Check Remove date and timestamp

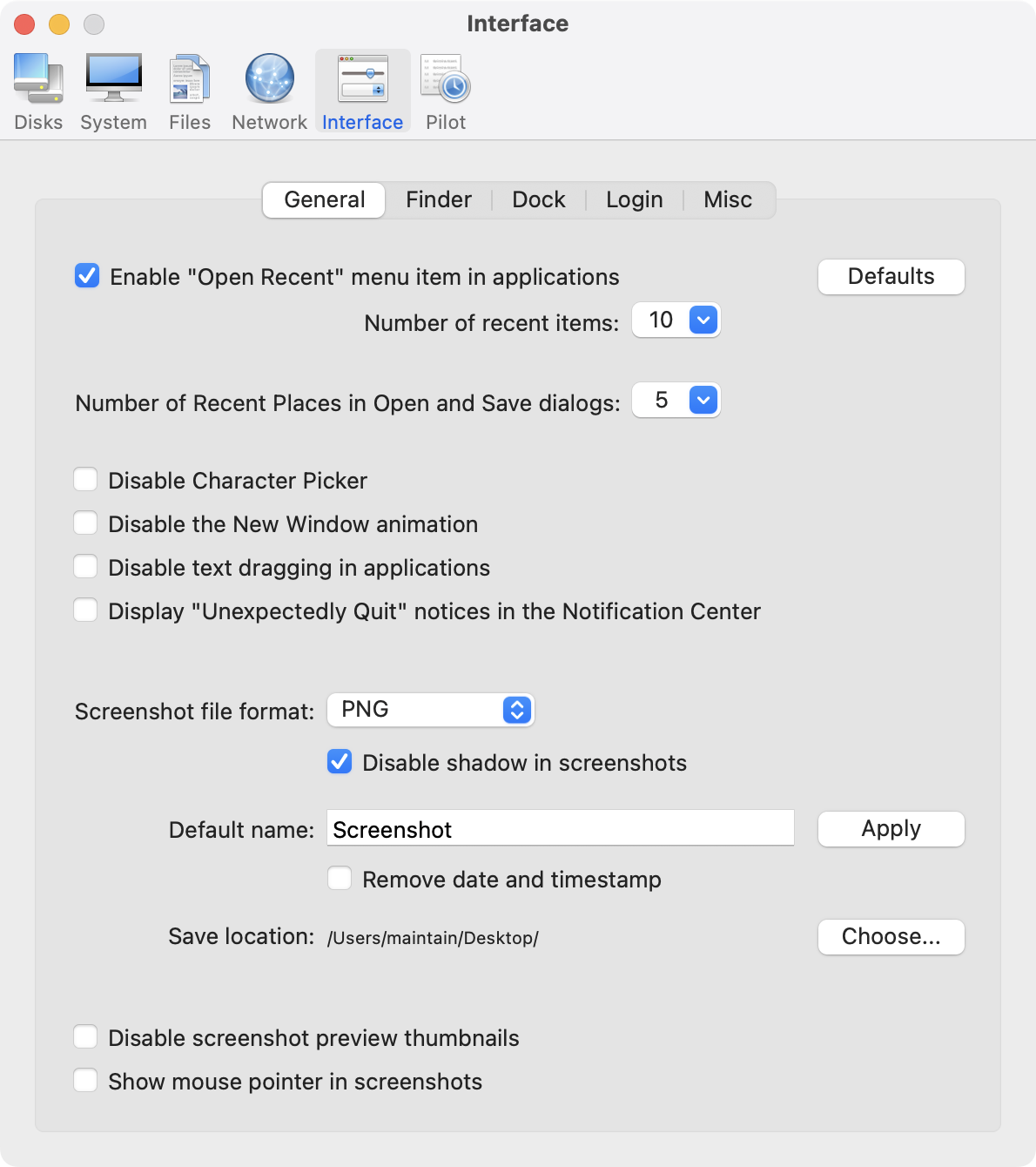pyautogui.click(x=340, y=878)
